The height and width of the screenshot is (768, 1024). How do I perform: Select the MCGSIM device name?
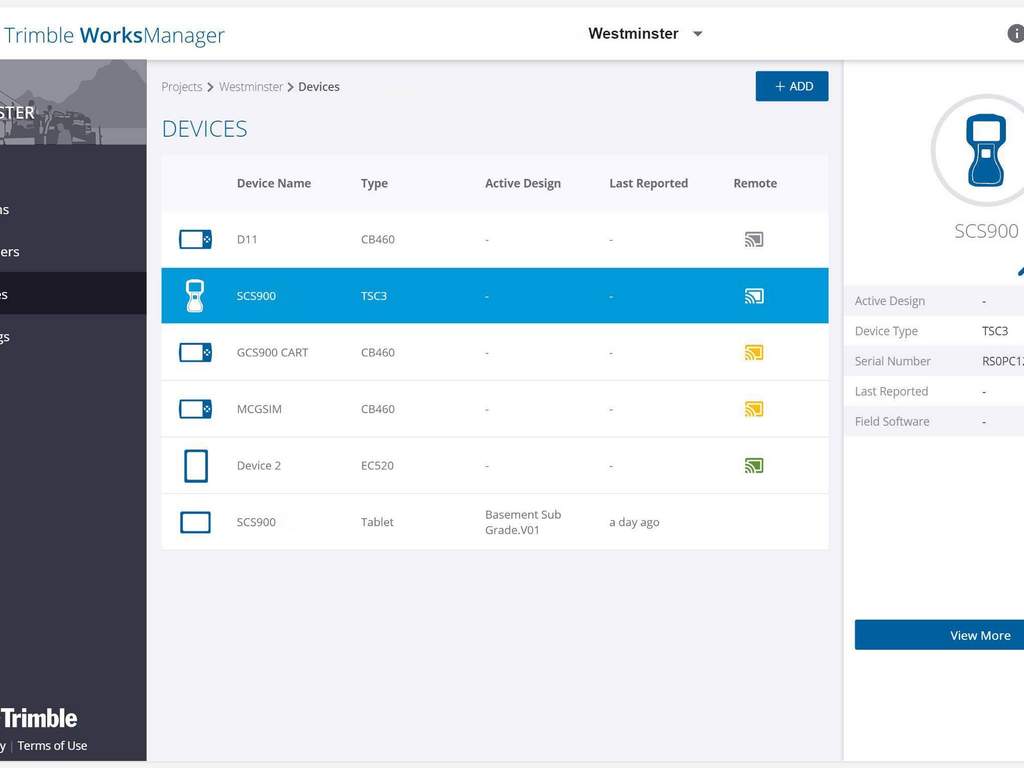[259, 409]
